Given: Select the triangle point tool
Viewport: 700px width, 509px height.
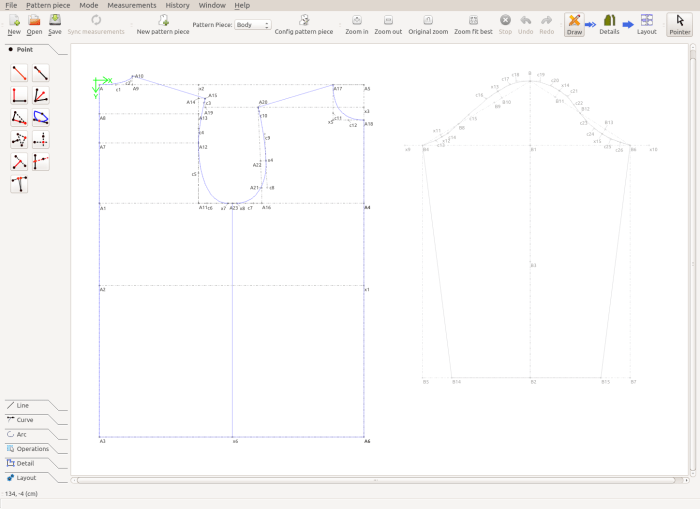Looking at the screenshot, I should 19,140.
